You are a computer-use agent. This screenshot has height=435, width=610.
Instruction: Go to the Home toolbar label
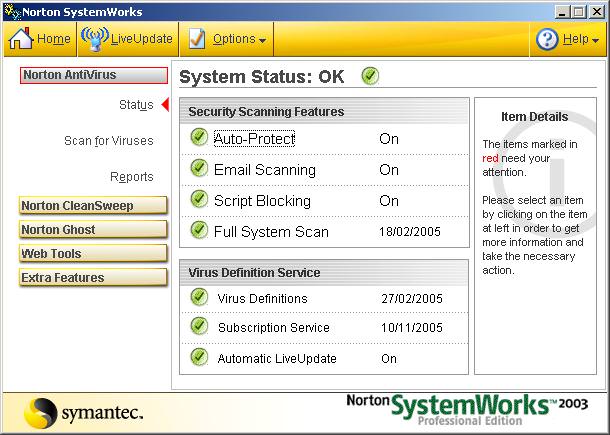(54, 39)
